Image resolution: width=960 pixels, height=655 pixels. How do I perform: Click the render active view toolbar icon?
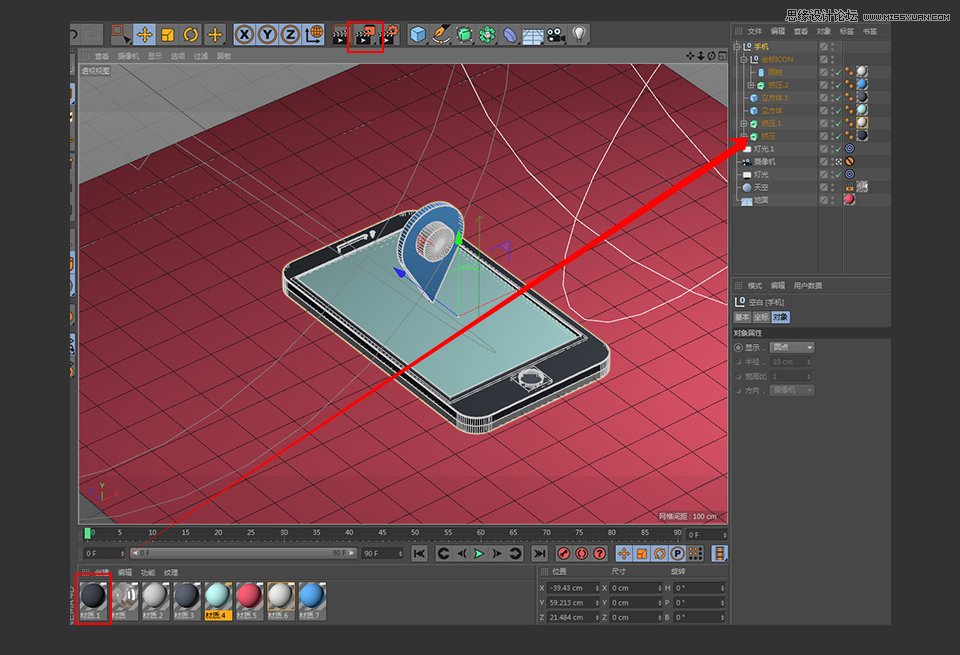(x=338, y=35)
